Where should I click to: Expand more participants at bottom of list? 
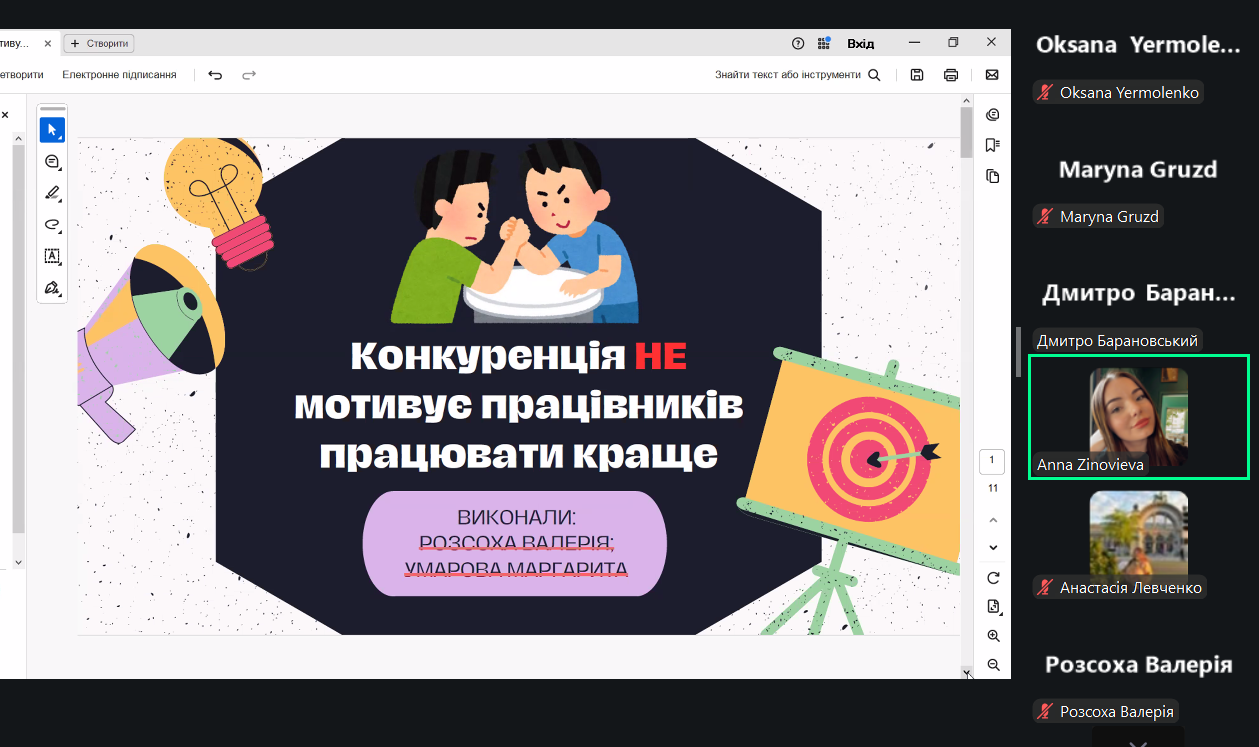click(x=1137, y=741)
